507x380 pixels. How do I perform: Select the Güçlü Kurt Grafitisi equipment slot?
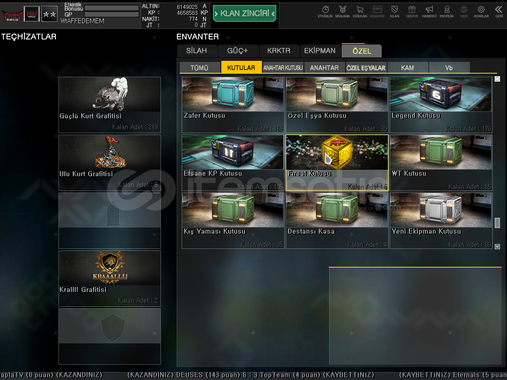pyautogui.click(x=110, y=105)
